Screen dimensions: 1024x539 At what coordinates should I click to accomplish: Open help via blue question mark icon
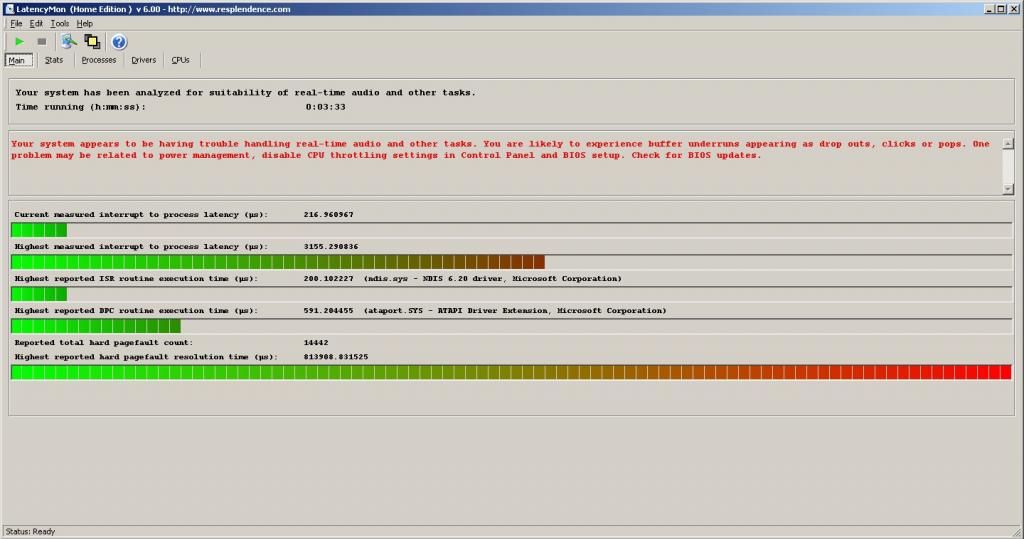click(x=119, y=41)
